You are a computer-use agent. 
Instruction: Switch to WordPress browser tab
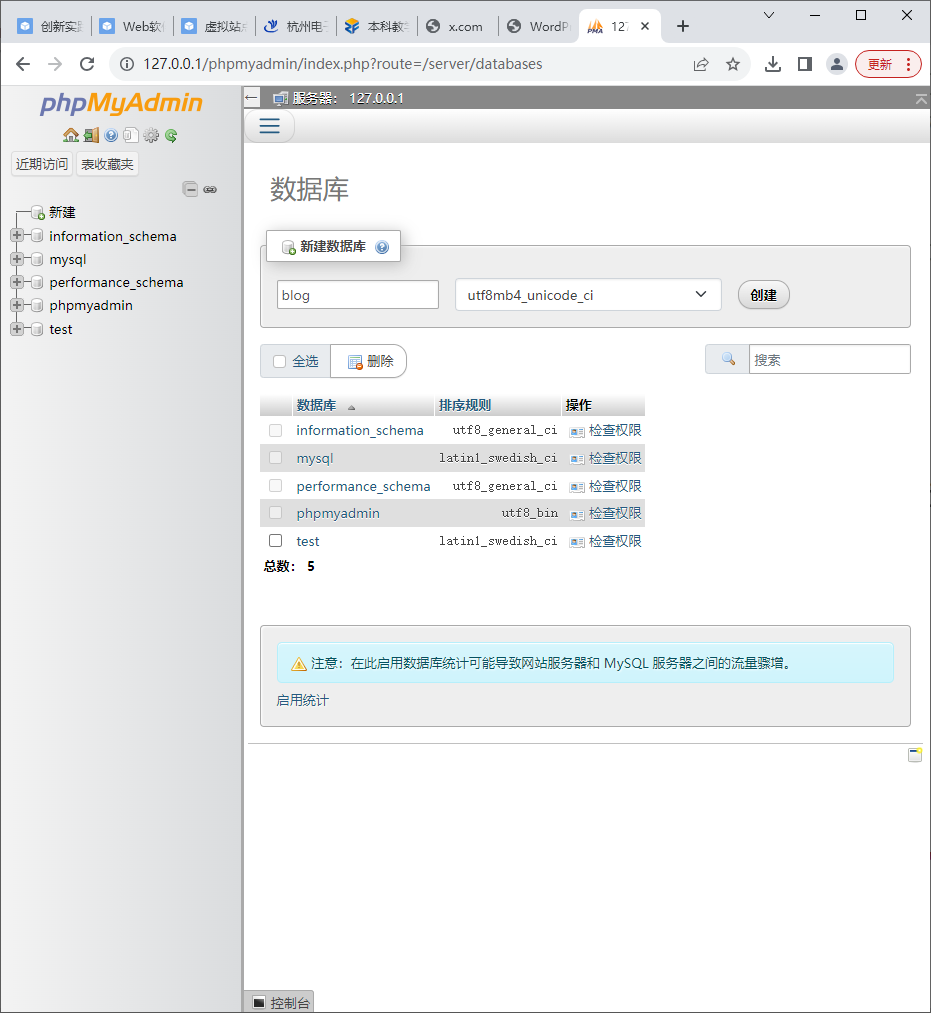click(539, 26)
